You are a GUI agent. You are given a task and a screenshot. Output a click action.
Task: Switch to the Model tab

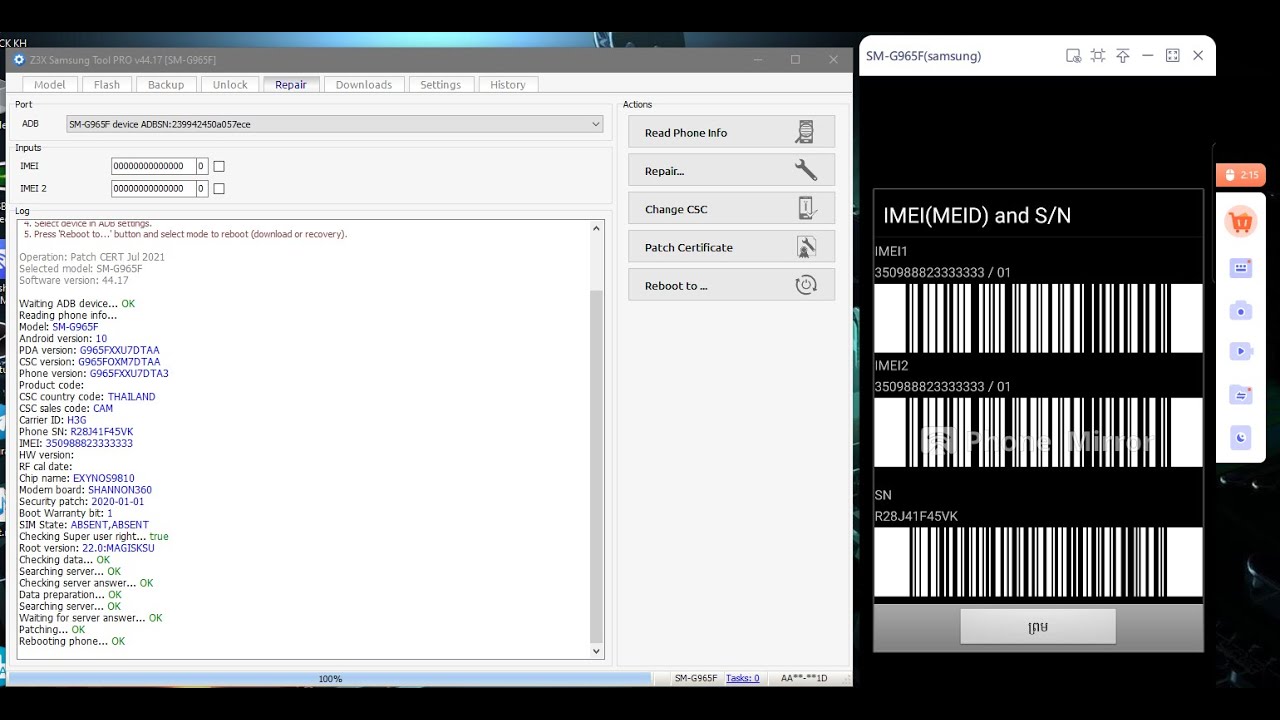click(50, 85)
